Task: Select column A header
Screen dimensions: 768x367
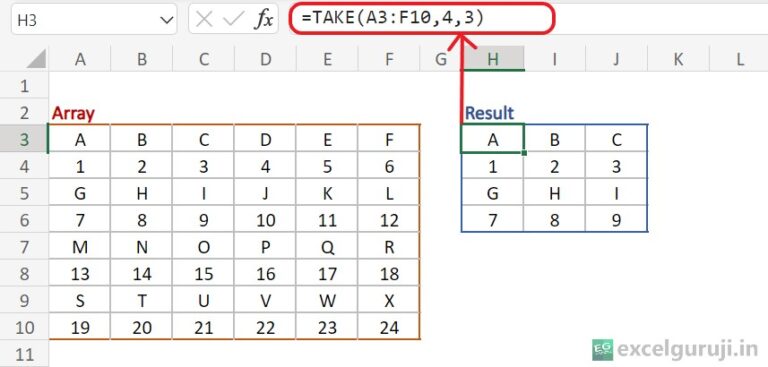Action: tap(80, 59)
